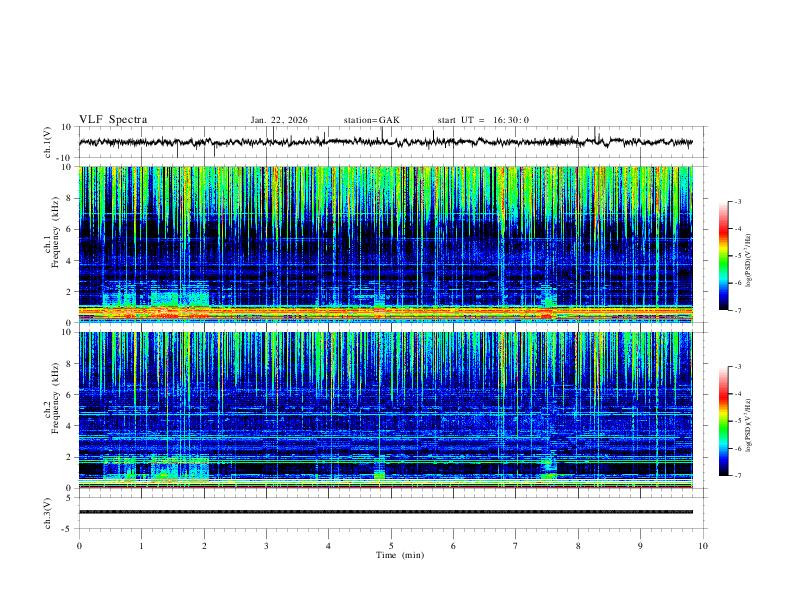792x612 pixels.
Task: Click the "ch.1(V)" axis label
Action: tap(48, 142)
